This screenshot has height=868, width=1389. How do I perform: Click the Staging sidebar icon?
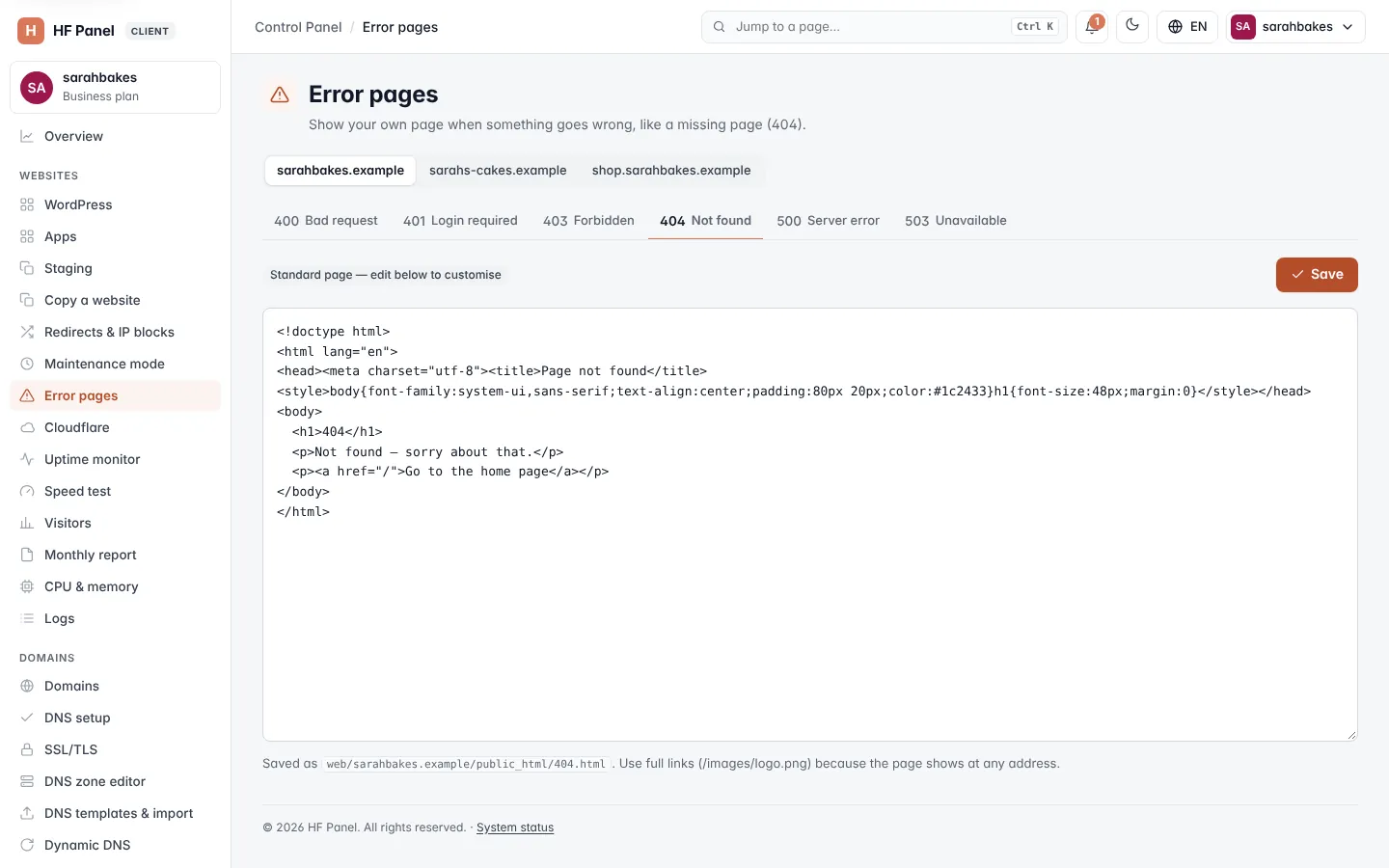tap(27, 268)
